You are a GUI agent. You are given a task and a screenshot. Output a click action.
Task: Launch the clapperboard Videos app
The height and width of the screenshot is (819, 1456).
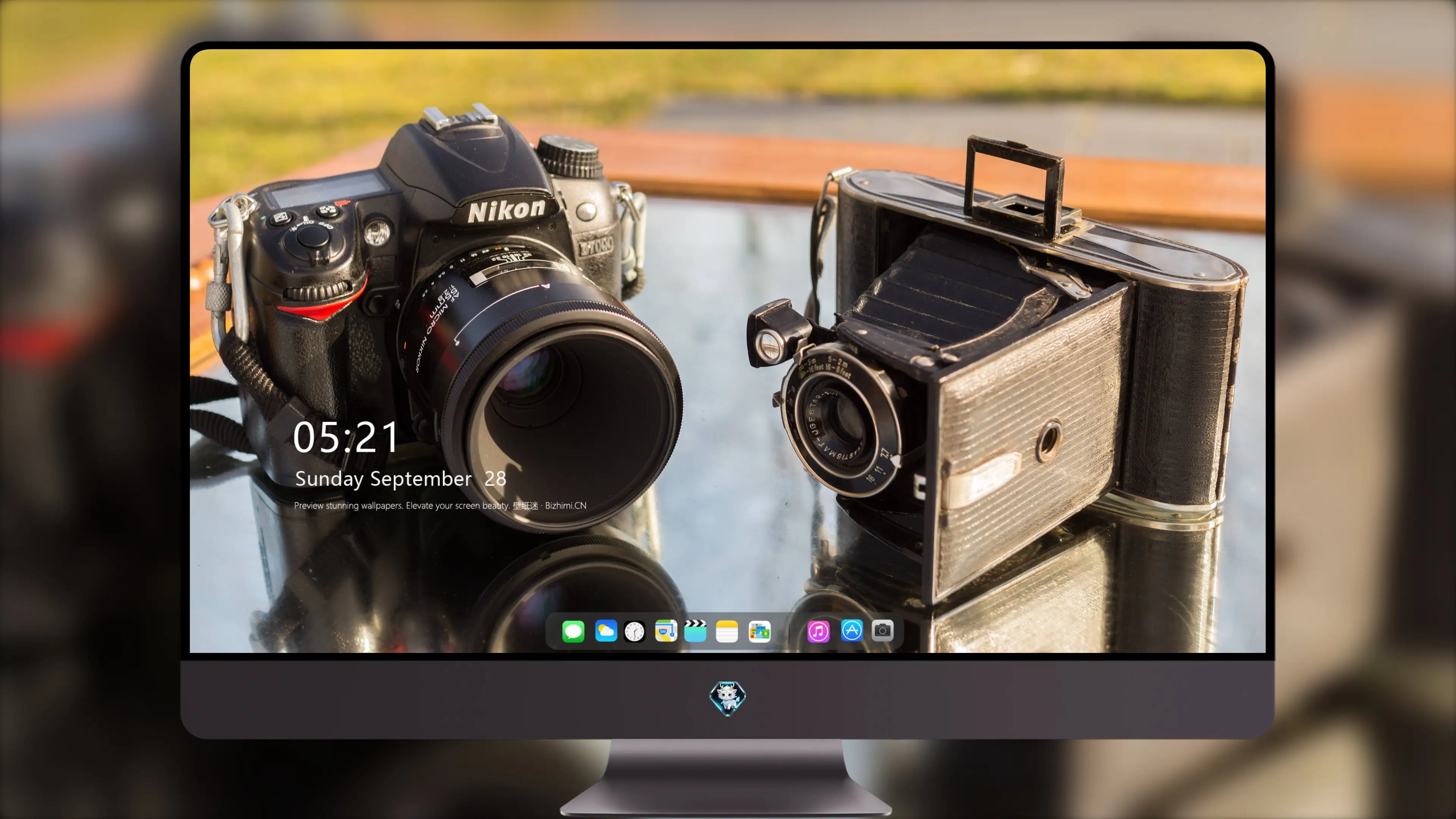coord(695,631)
